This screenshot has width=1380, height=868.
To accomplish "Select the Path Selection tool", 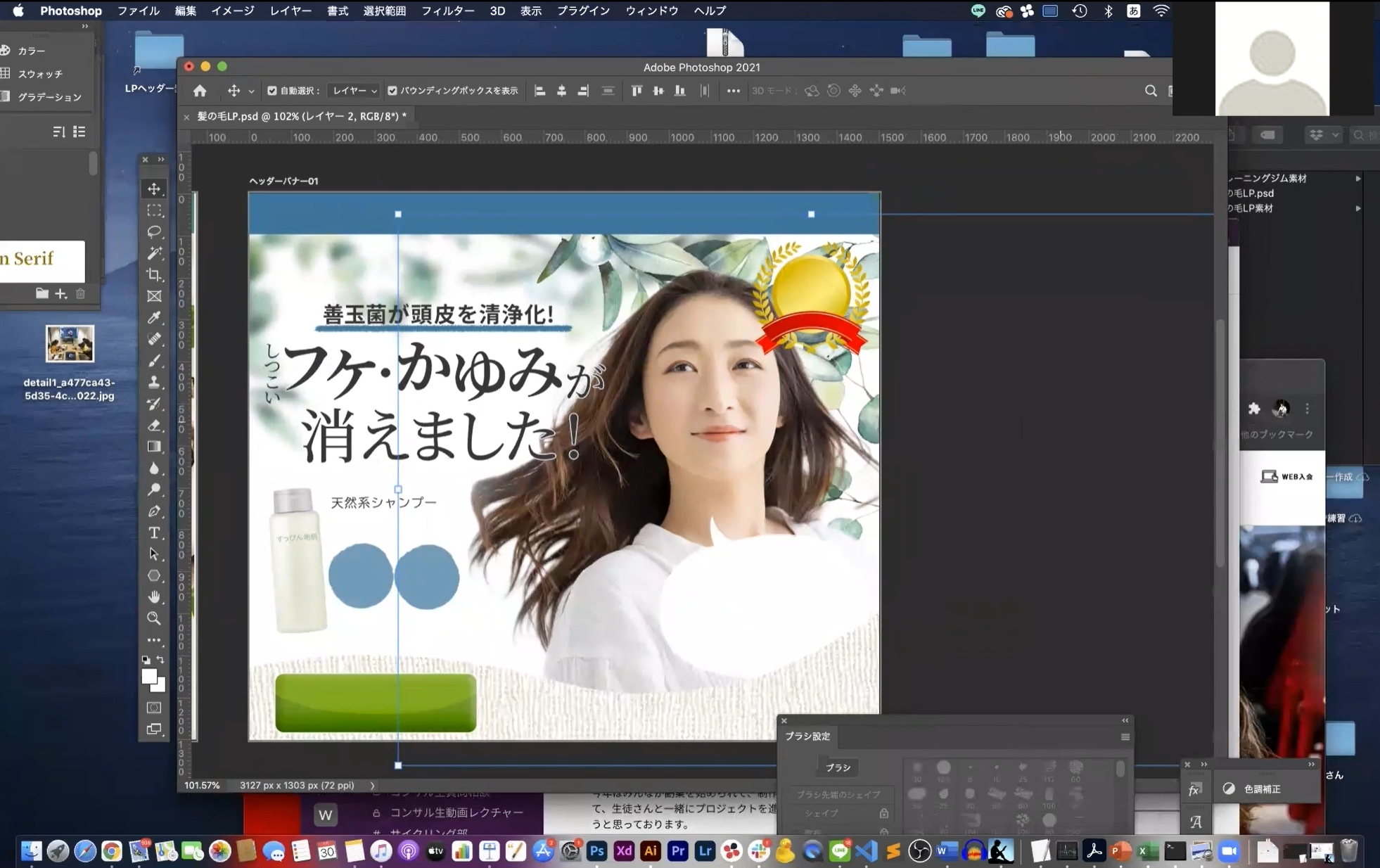I will click(x=154, y=554).
